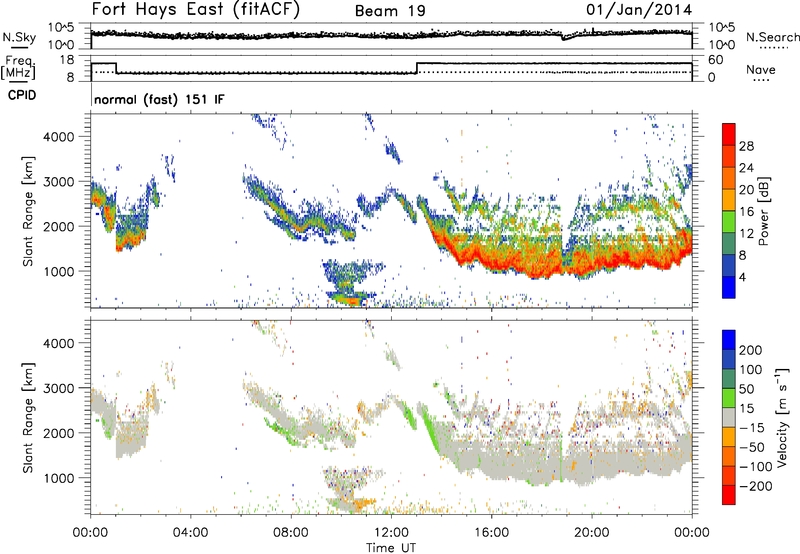Click the 'Fort Hays East (fitACF)' title
800x554 pixels.
click(195, 9)
